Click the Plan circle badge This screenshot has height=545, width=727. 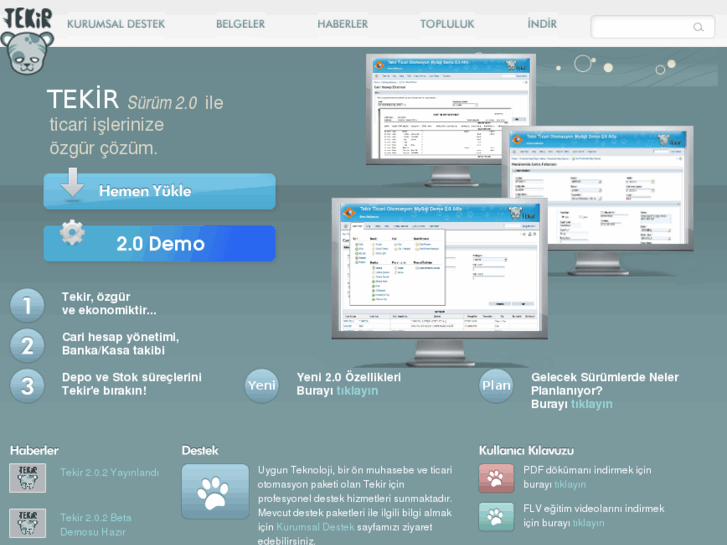[496, 385]
